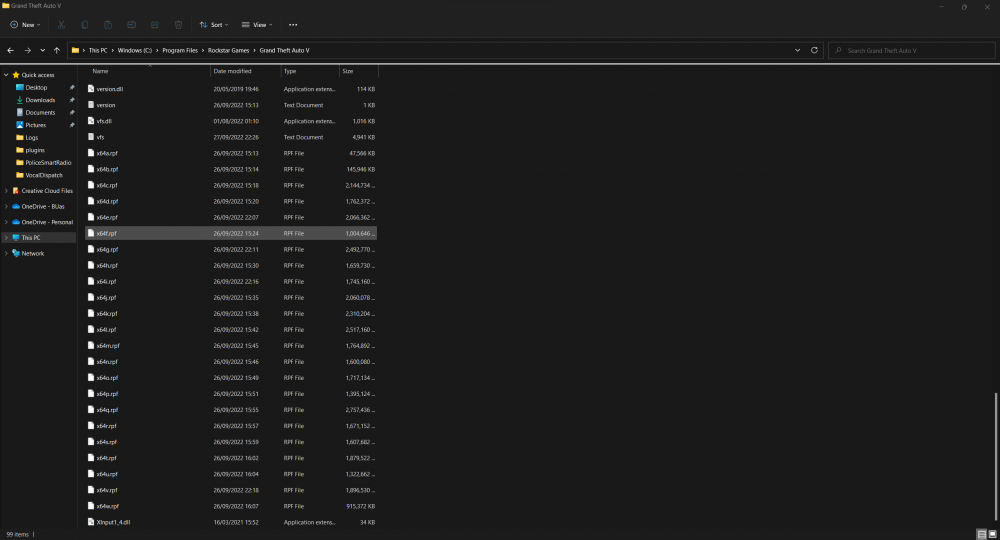Click the x64s.rpf file row

pyautogui.click(x=231, y=442)
